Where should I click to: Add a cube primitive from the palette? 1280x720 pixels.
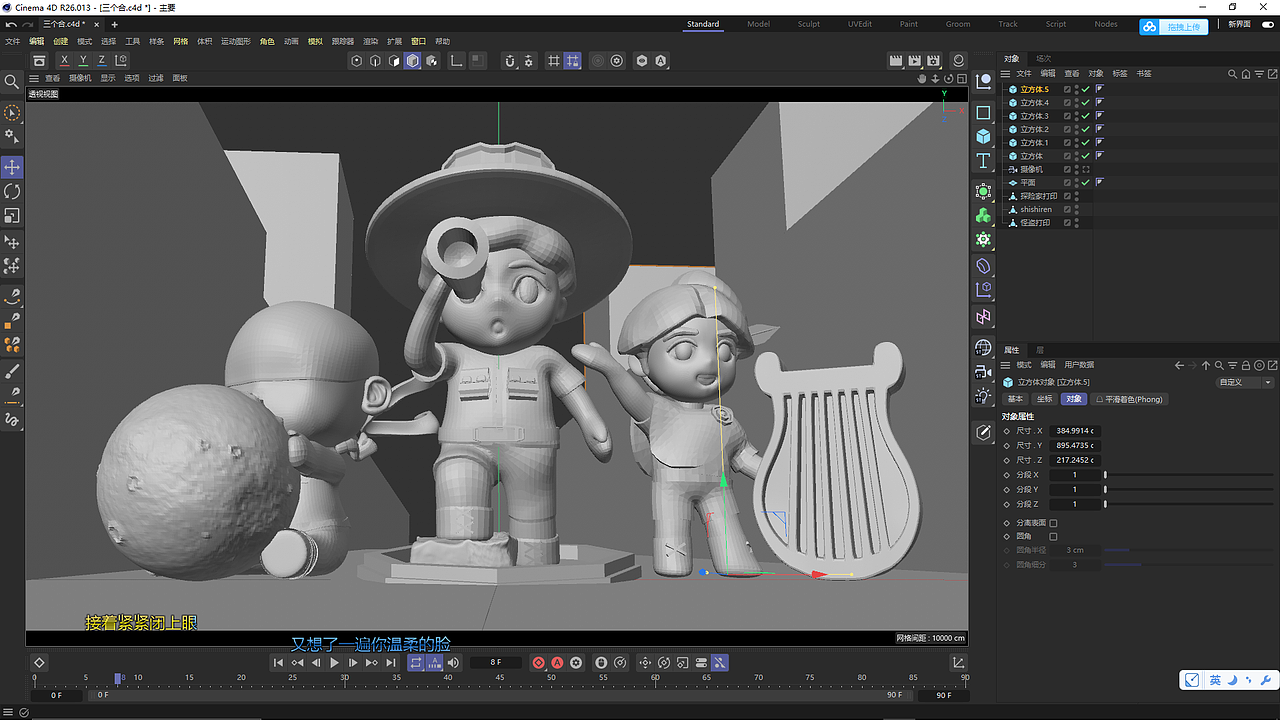click(x=983, y=137)
